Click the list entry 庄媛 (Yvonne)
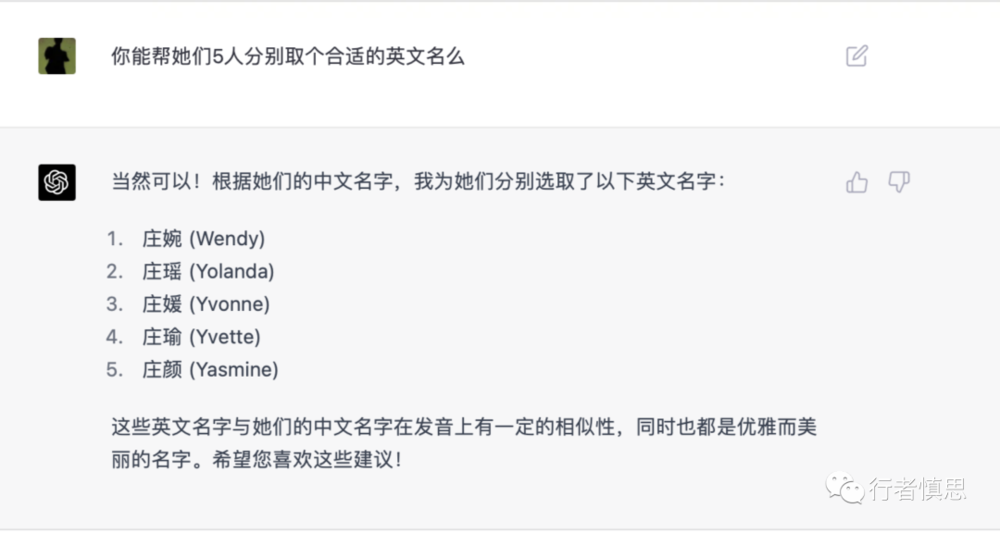This screenshot has width=1000, height=533. (x=206, y=304)
